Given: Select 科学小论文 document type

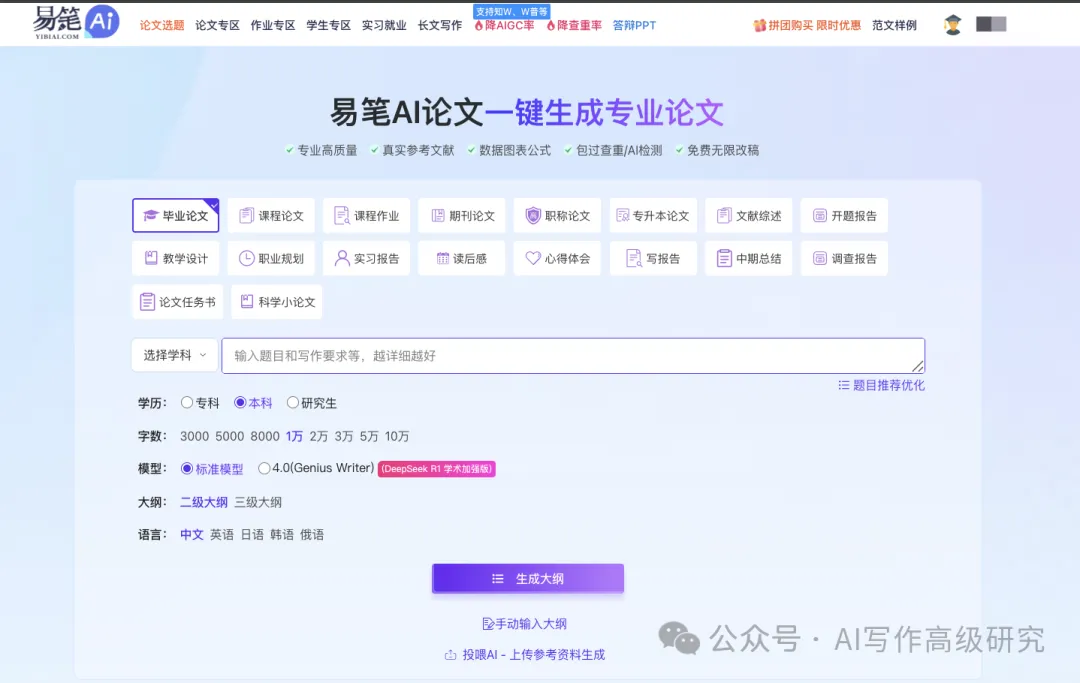Looking at the screenshot, I should [277, 302].
